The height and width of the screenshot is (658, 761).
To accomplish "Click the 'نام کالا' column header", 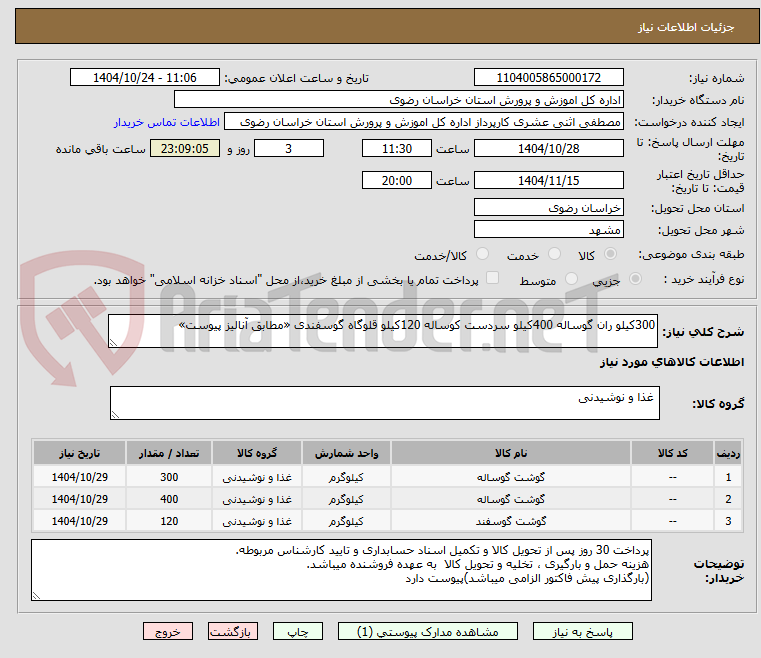I will [x=511, y=453].
